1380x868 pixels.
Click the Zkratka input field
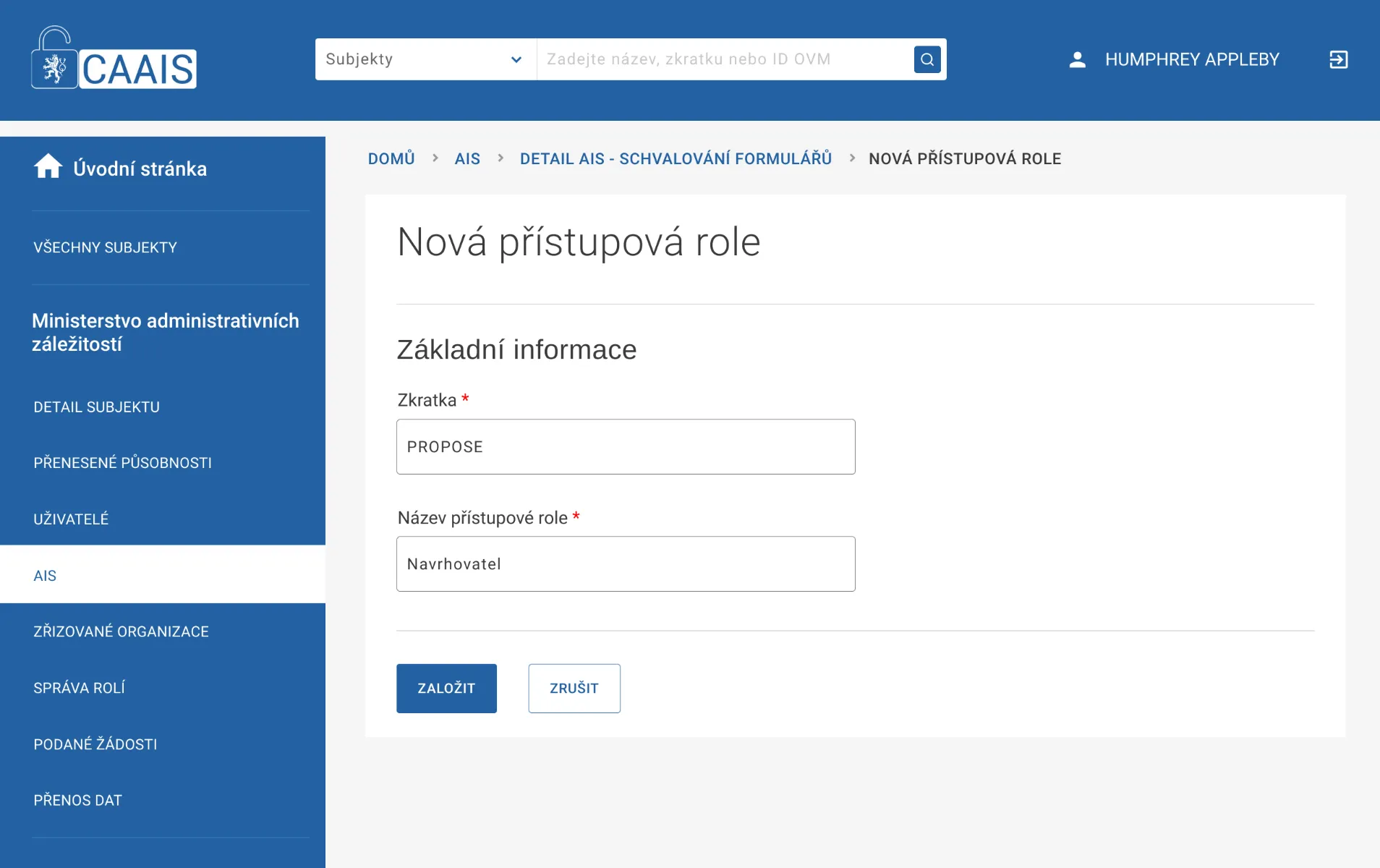(x=625, y=447)
